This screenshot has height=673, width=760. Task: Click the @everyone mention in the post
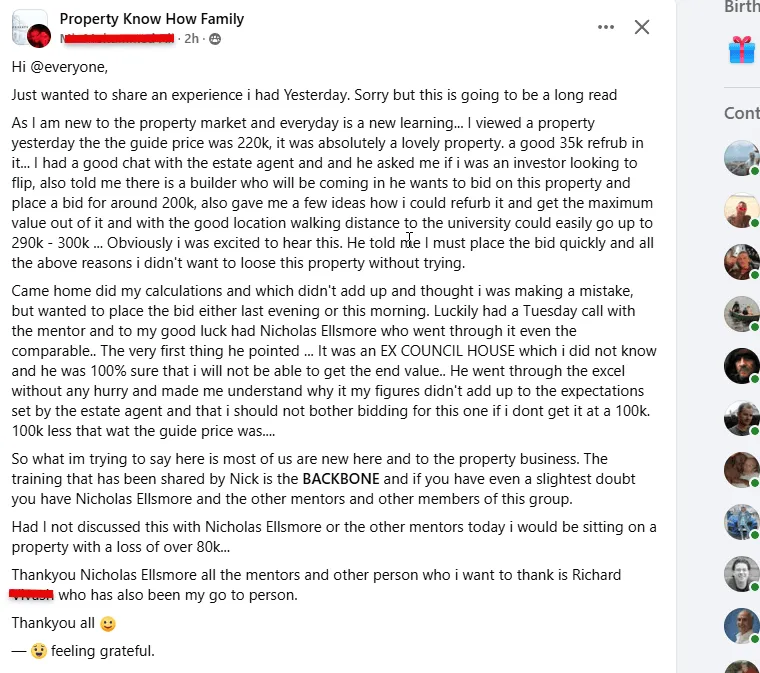(68, 67)
